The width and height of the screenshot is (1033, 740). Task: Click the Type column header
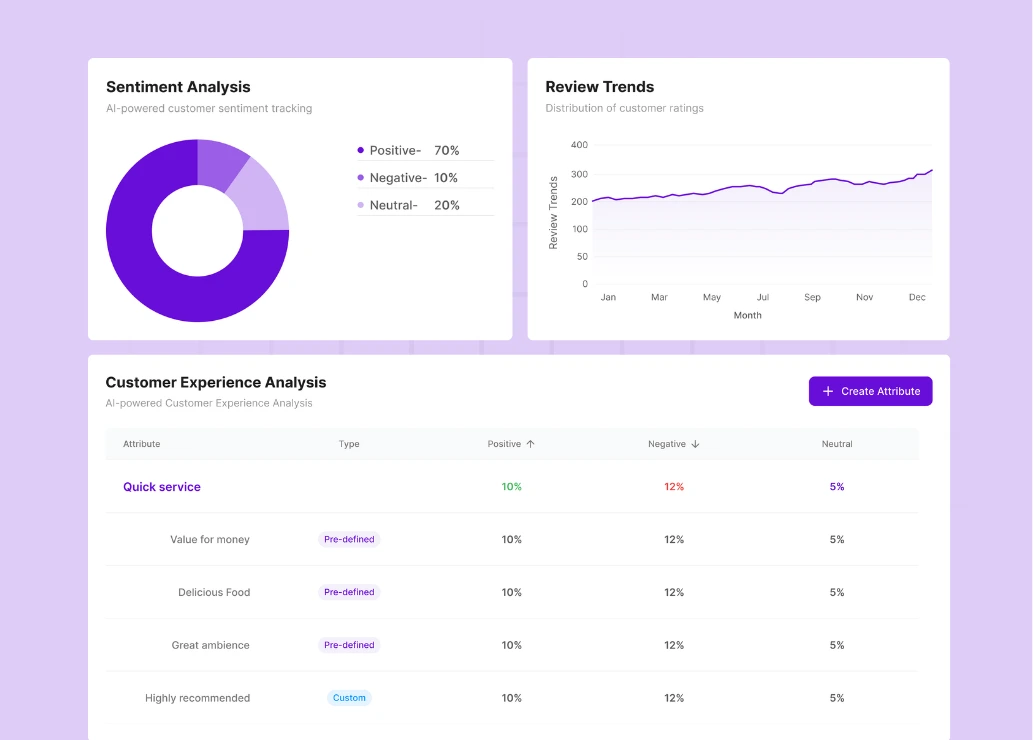(x=349, y=443)
